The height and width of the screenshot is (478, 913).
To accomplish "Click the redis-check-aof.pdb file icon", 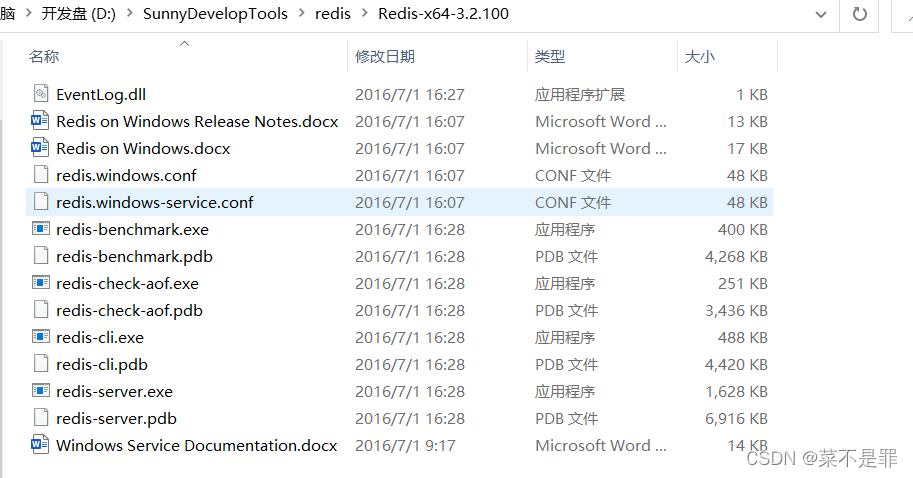I will (x=41, y=310).
